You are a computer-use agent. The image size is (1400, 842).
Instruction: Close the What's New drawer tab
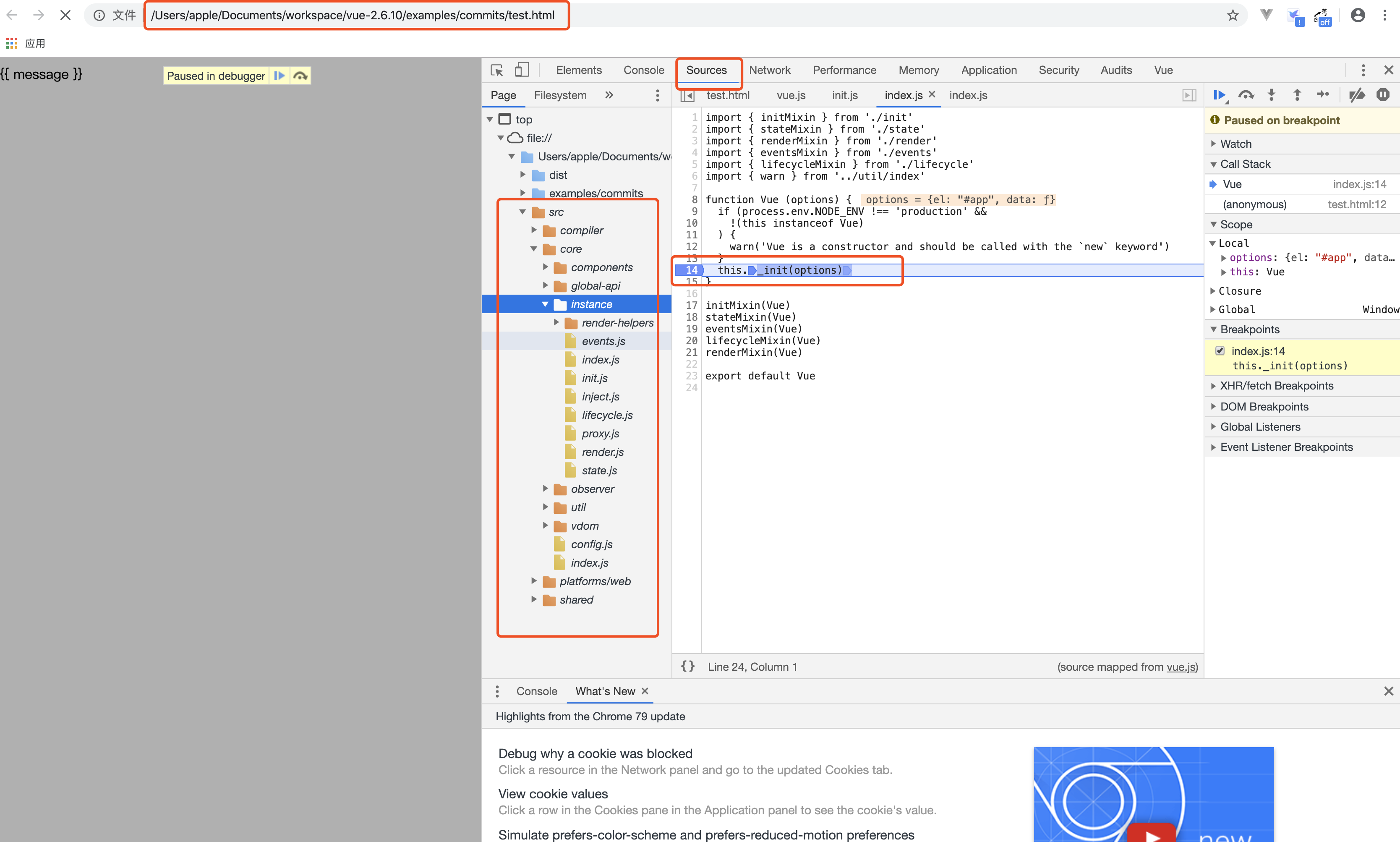coord(645,691)
